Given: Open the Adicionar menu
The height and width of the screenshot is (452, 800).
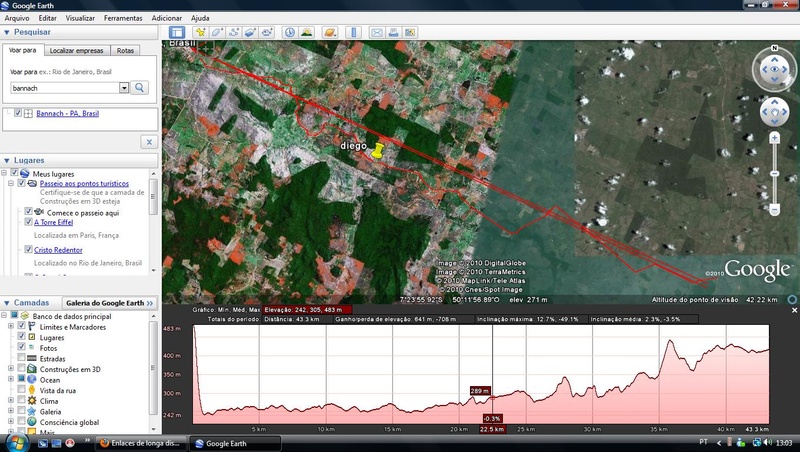Looking at the screenshot, I should point(166,18).
